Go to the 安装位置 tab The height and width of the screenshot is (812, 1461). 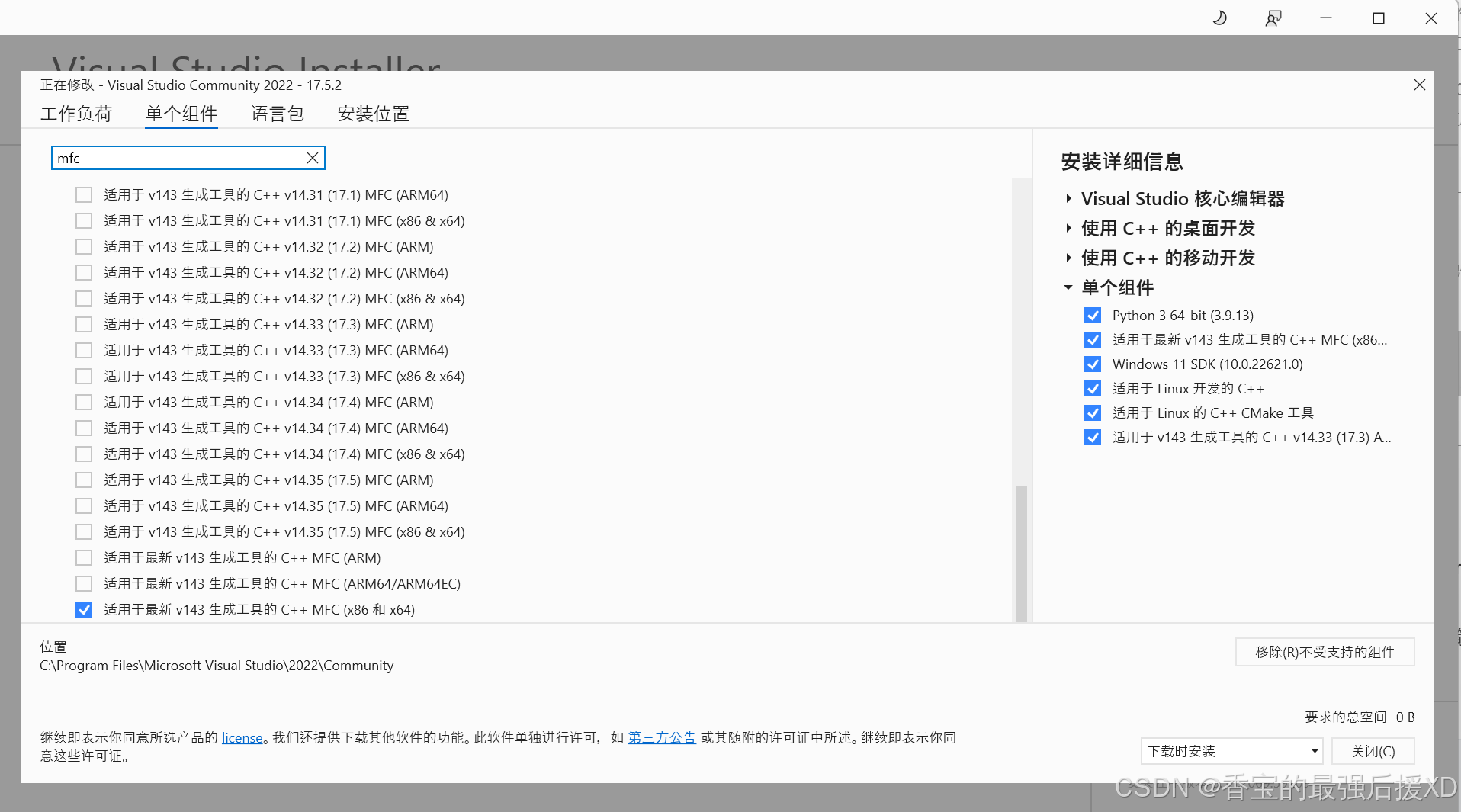coord(374,114)
